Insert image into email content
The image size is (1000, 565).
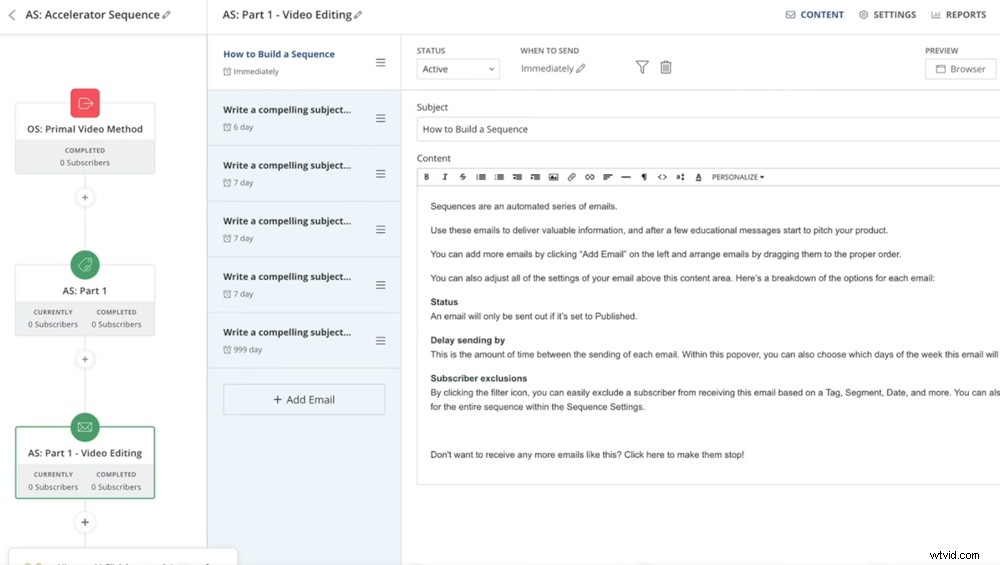[x=554, y=177]
